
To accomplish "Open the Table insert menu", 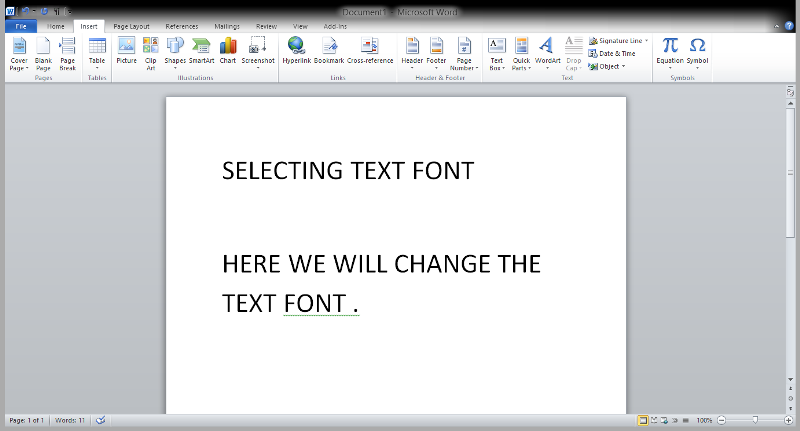I will point(97,54).
